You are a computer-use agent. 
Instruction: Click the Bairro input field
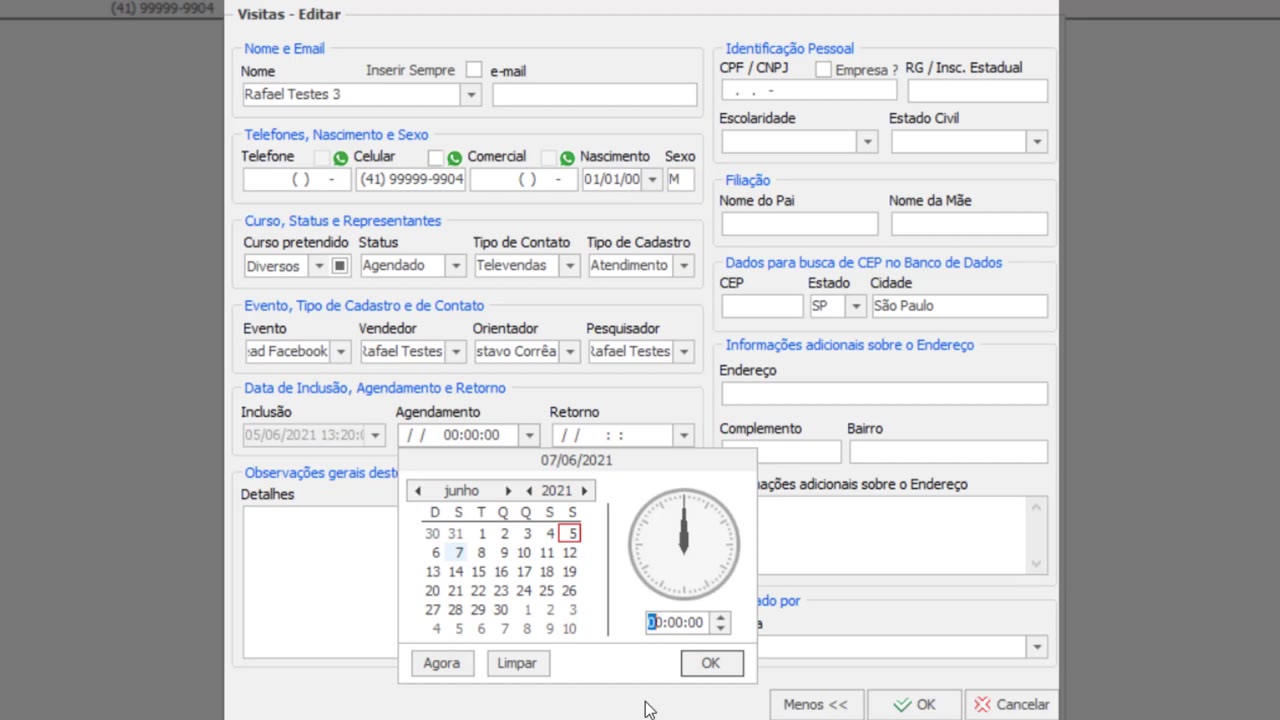point(948,452)
